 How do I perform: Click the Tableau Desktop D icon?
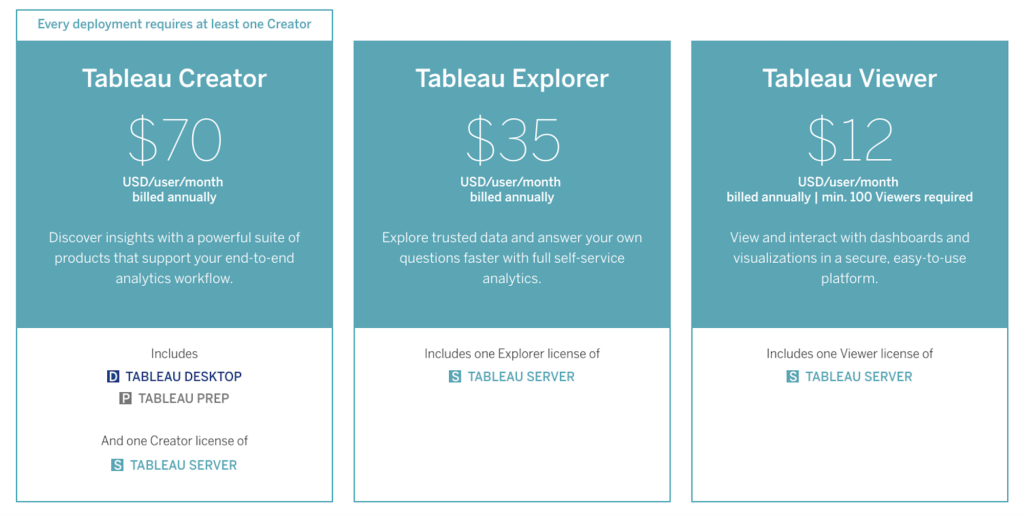(113, 376)
